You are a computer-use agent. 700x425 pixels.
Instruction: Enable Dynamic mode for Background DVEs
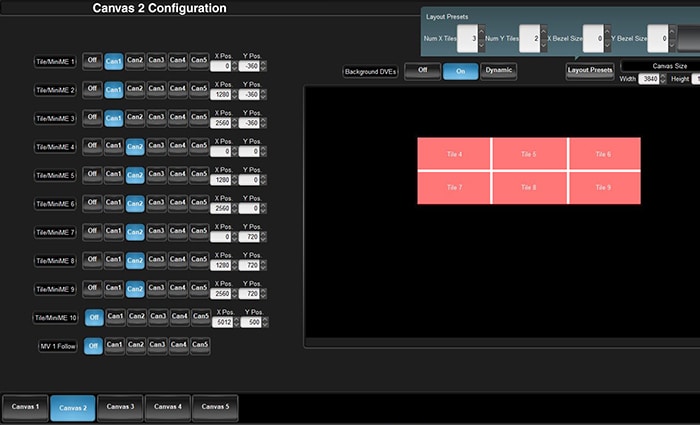tap(498, 71)
